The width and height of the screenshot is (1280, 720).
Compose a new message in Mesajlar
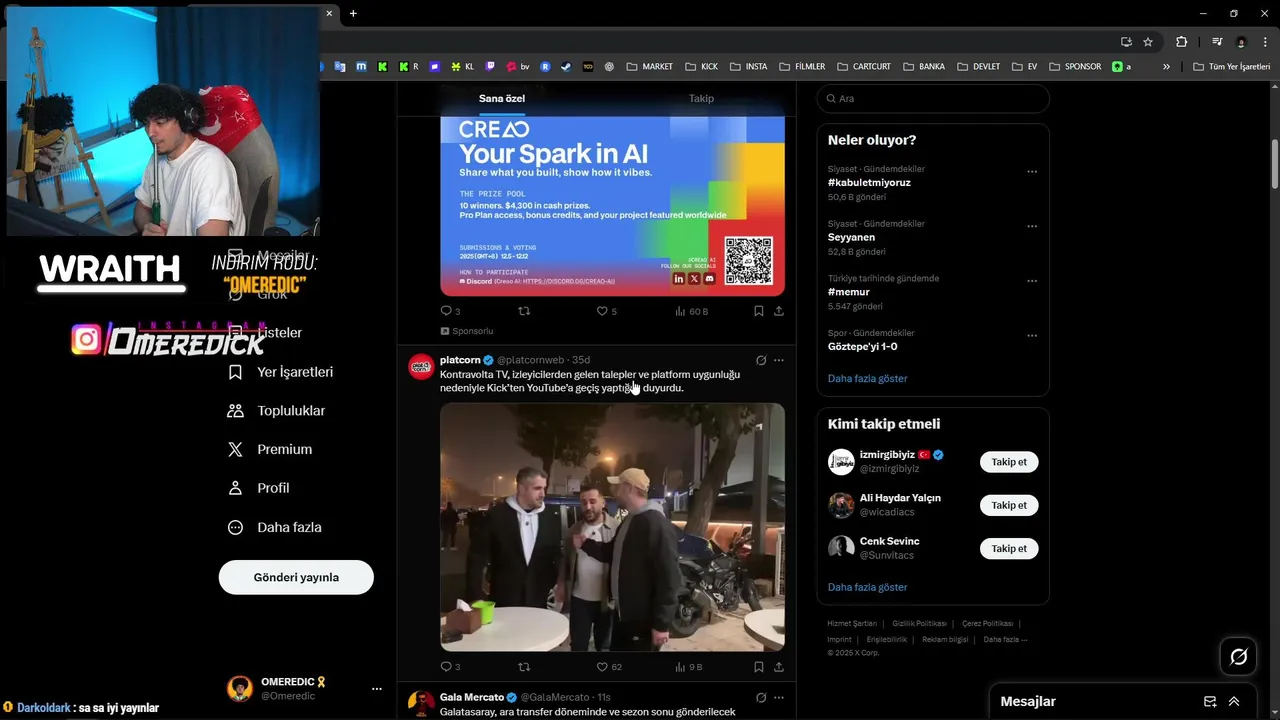click(x=1210, y=702)
